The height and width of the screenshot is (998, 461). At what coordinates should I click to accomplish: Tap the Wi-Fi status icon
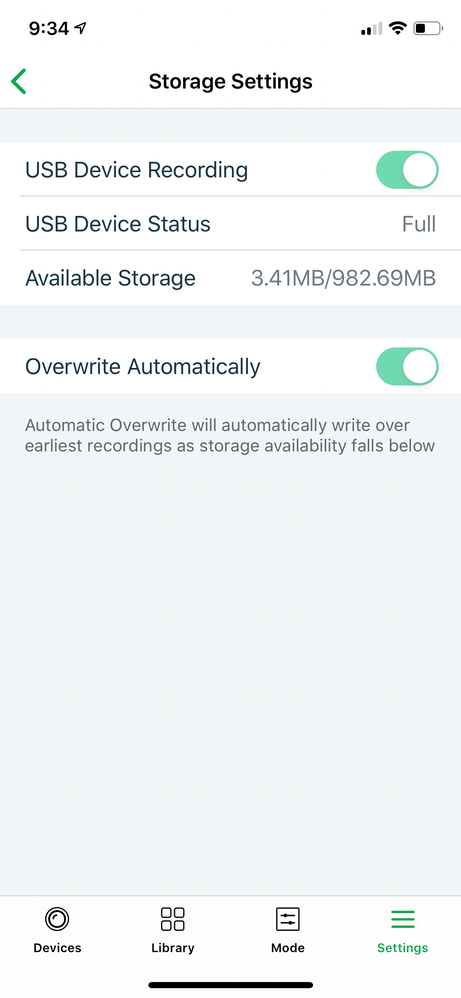[399, 28]
